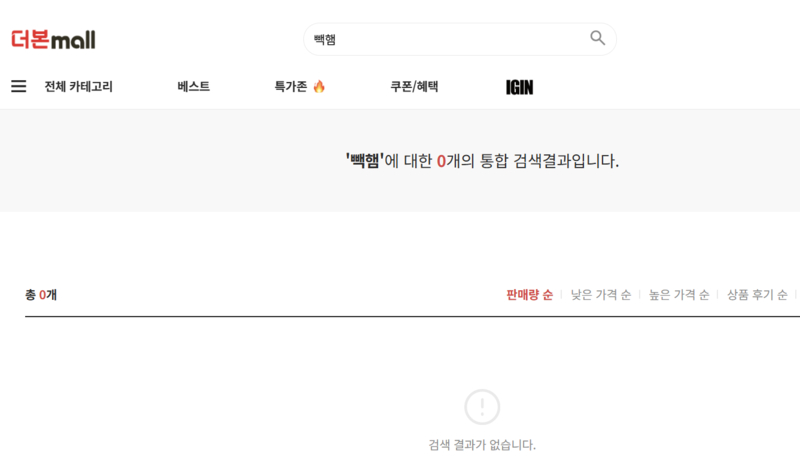
Task: Select the 쿠폰/혜택 menu
Action: pyautogui.click(x=414, y=87)
